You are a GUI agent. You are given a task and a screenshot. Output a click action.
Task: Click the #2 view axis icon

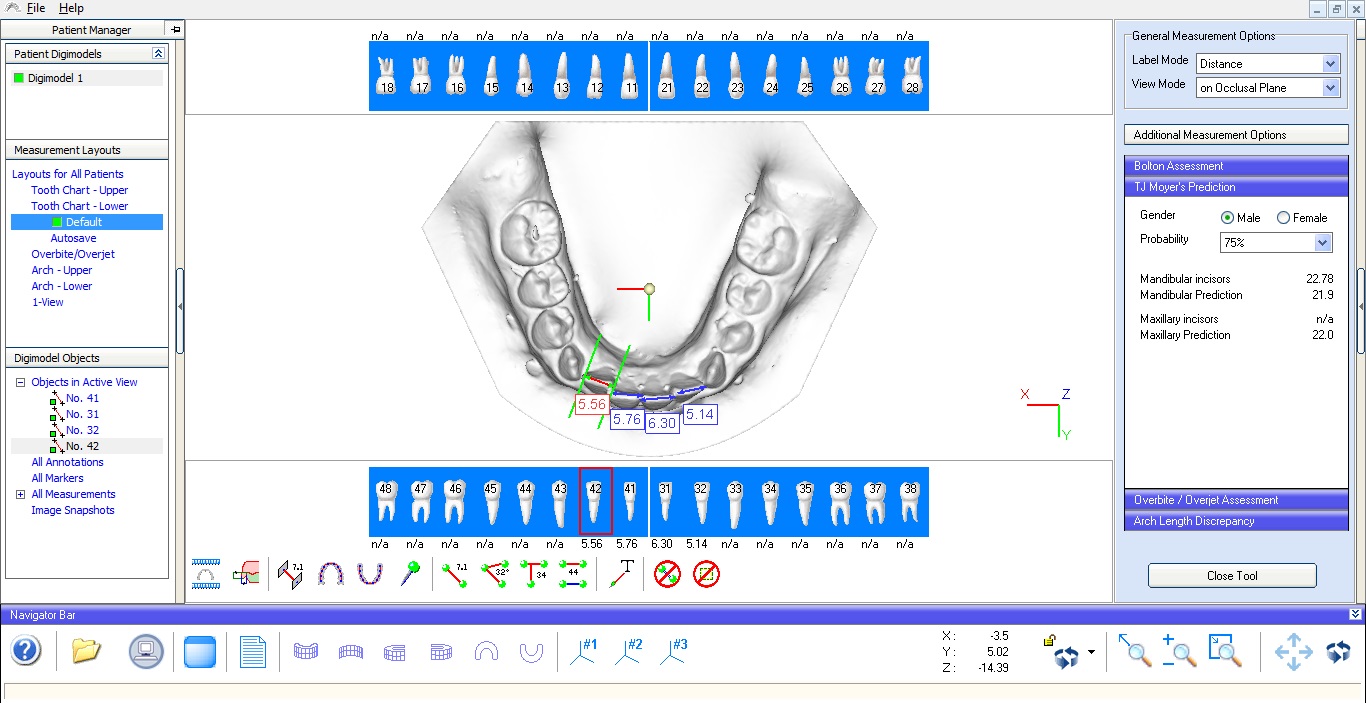tap(628, 652)
